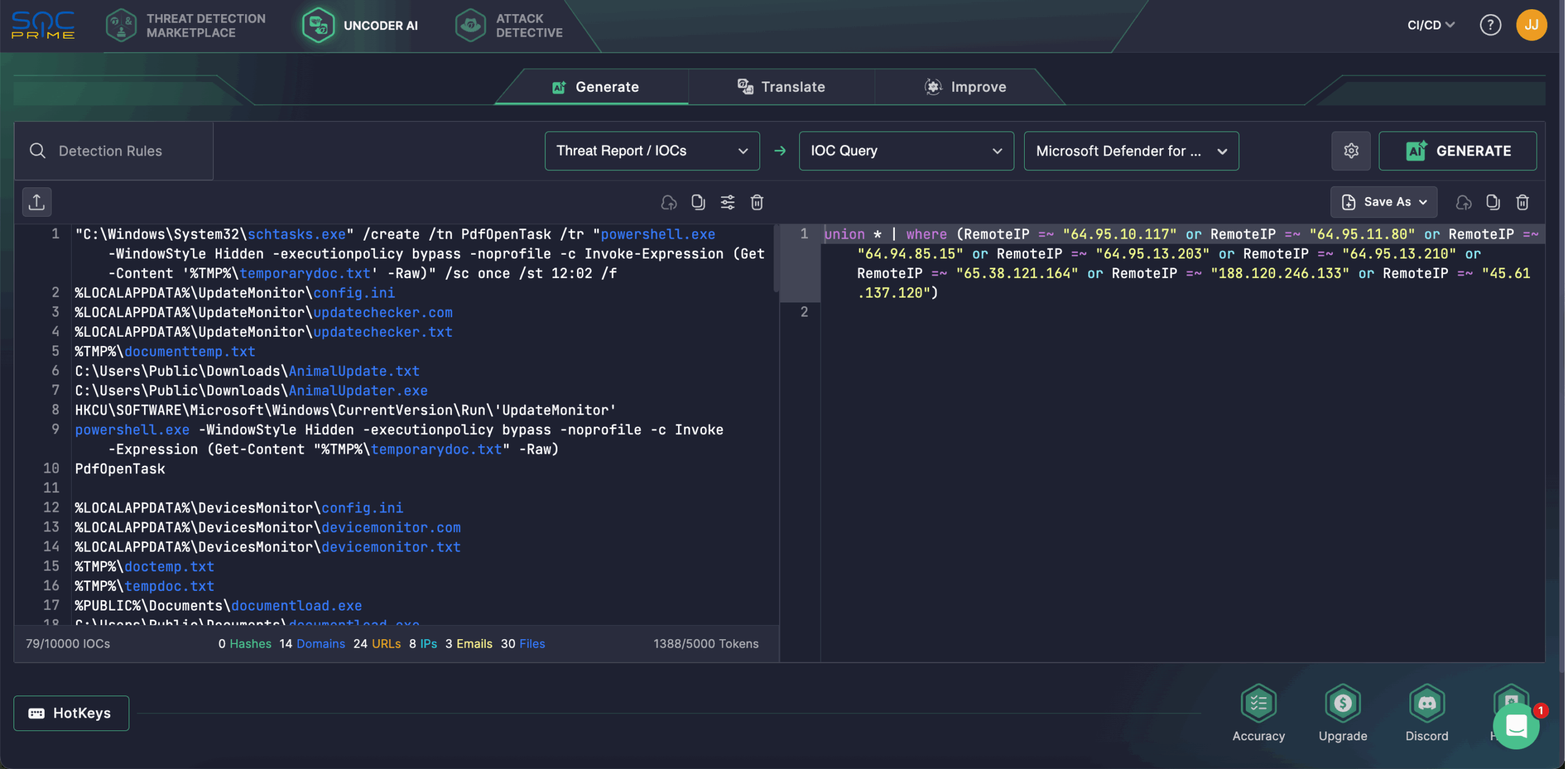The width and height of the screenshot is (1568, 769).
Task: Click PdfOpenTask on line 10
Action: [x=120, y=469]
